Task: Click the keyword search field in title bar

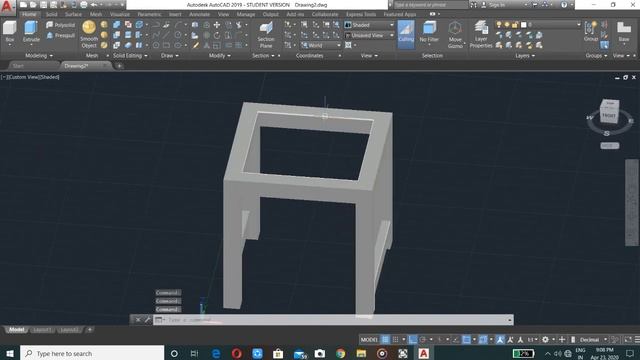Action: click(x=430, y=5)
